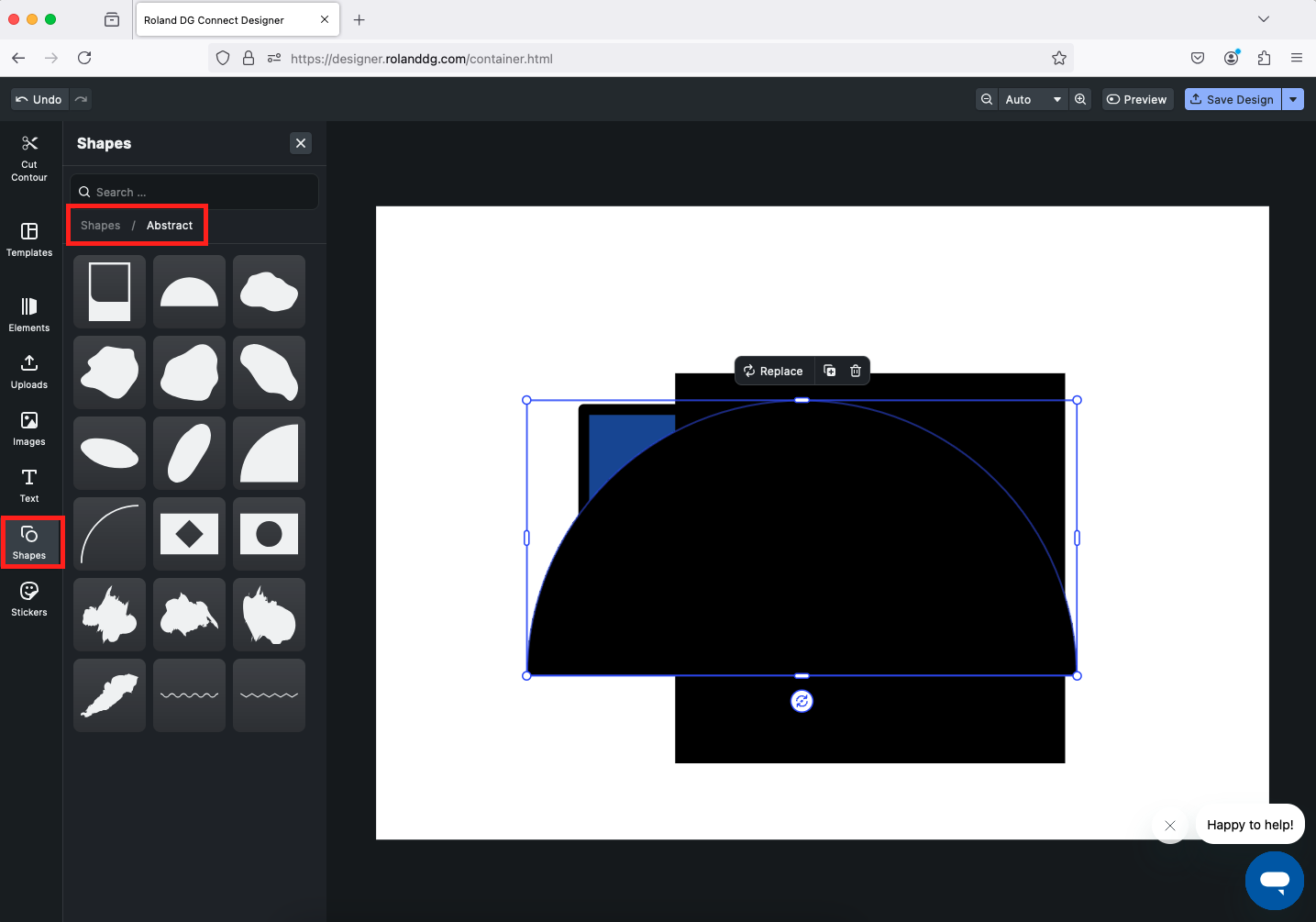Click the browser Forward arrow
Image resolution: width=1316 pixels, height=922 pixels.
(51, 58)
